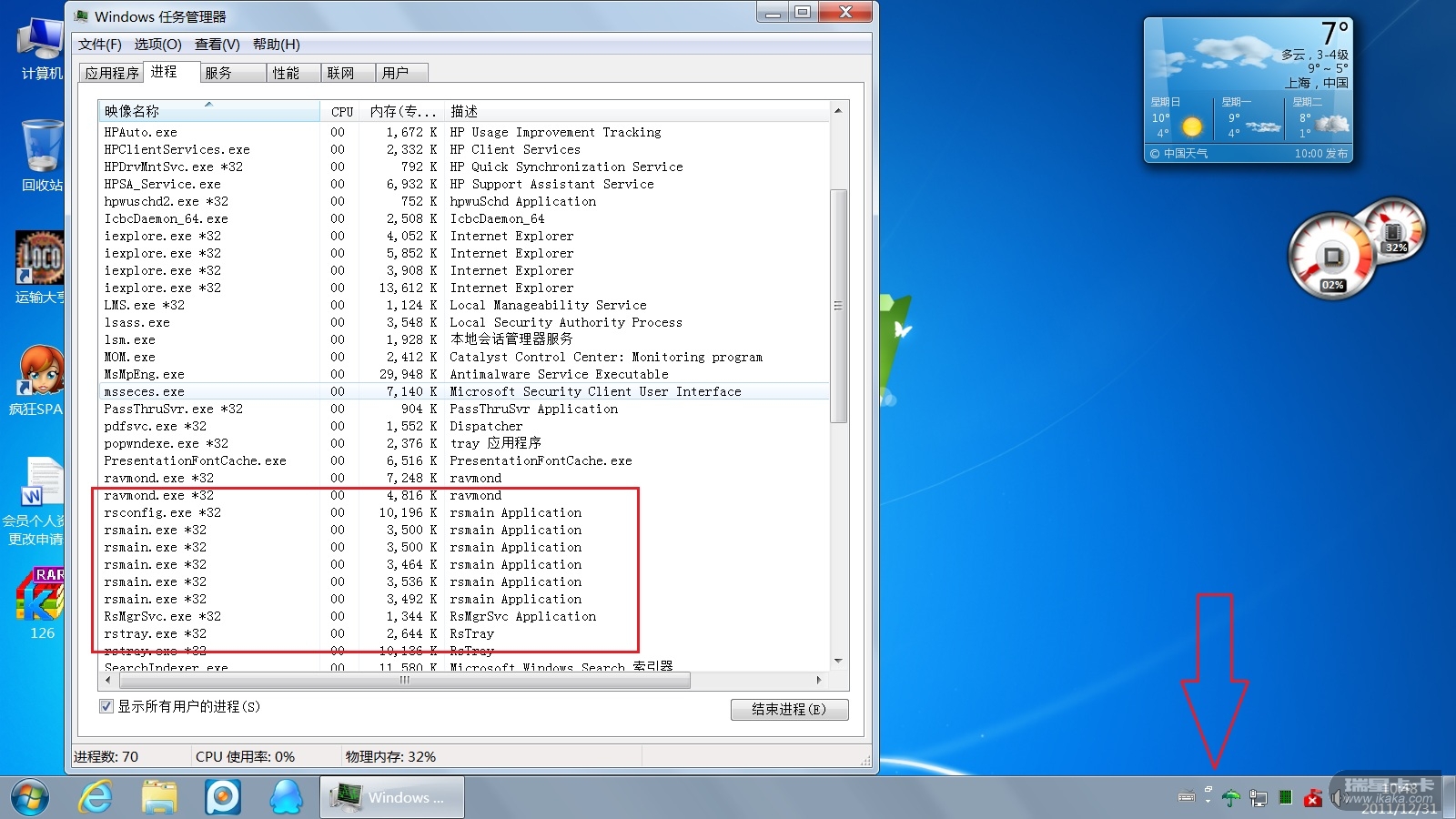Open the green umbrella Rising antivirus tray icon
Viewport: 1456px width, 819px height.
pos(1231,798)
